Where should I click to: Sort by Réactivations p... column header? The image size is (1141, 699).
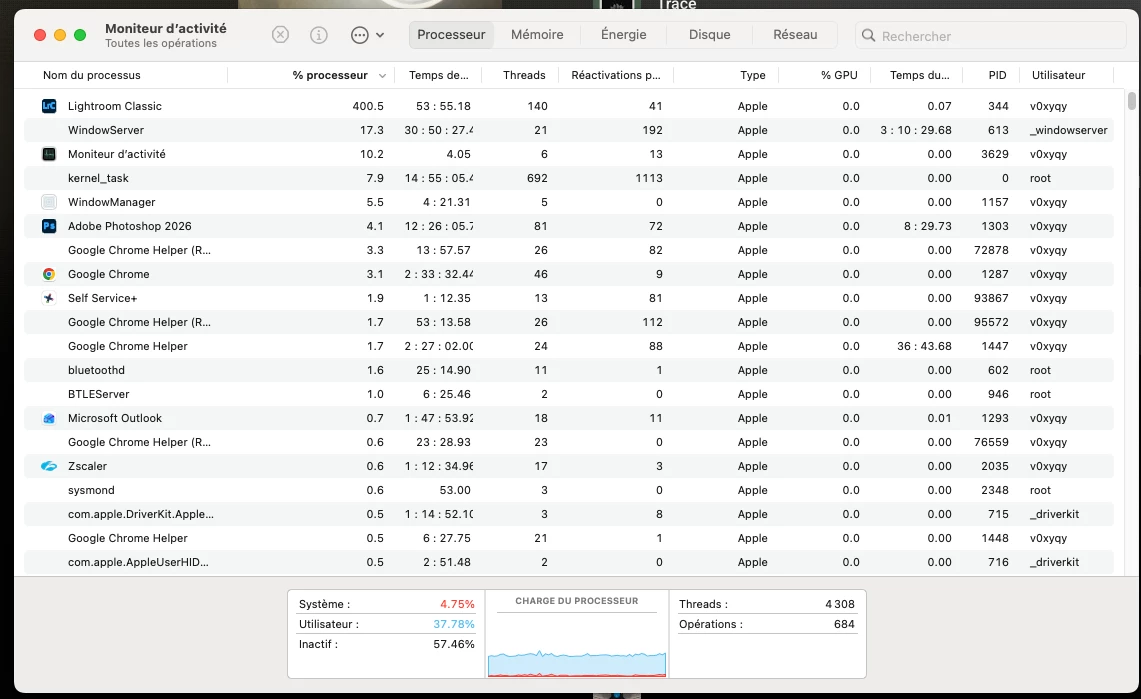tap(616, 75)
